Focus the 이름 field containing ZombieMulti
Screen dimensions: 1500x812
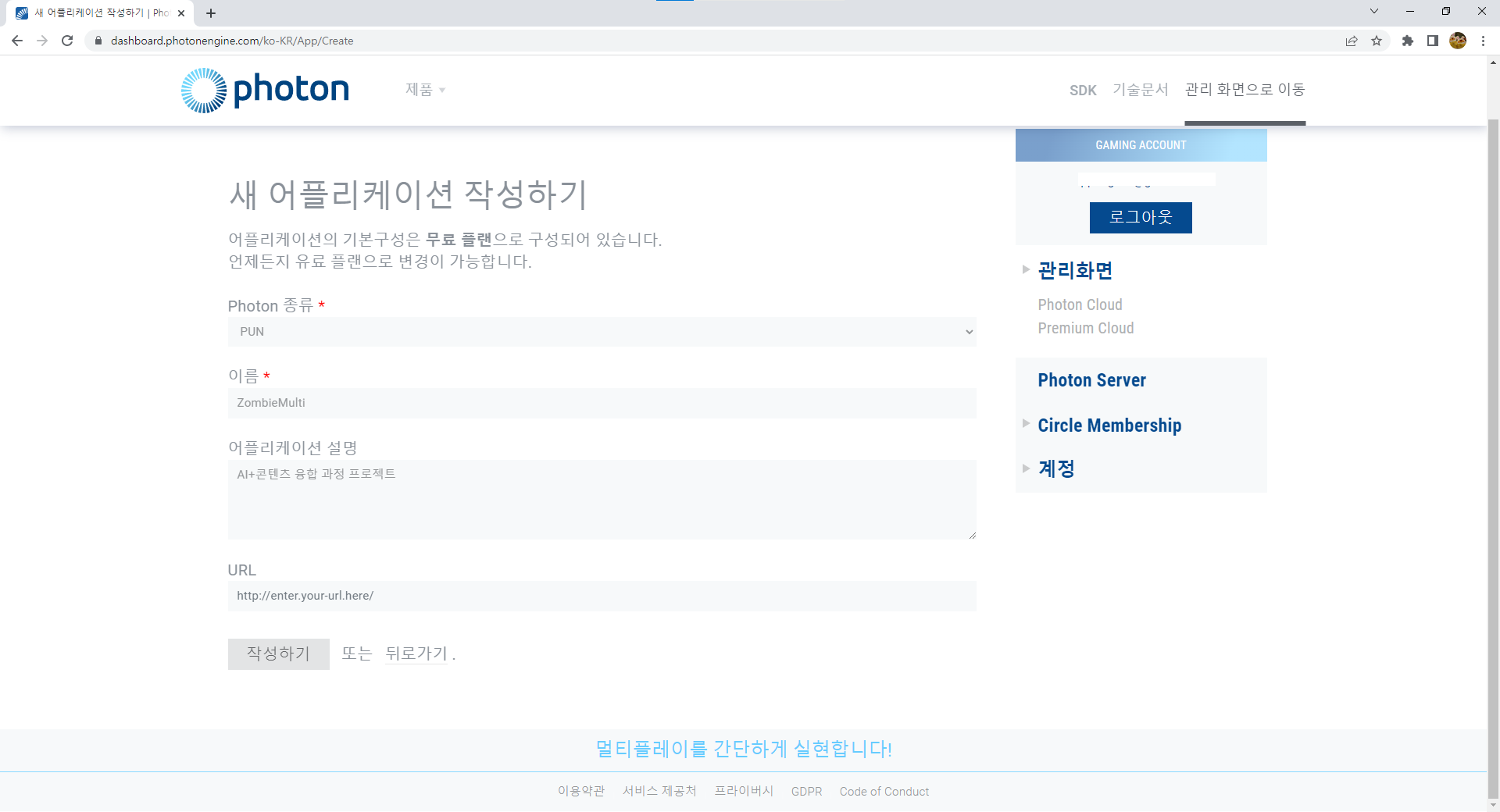click(602, 403)
